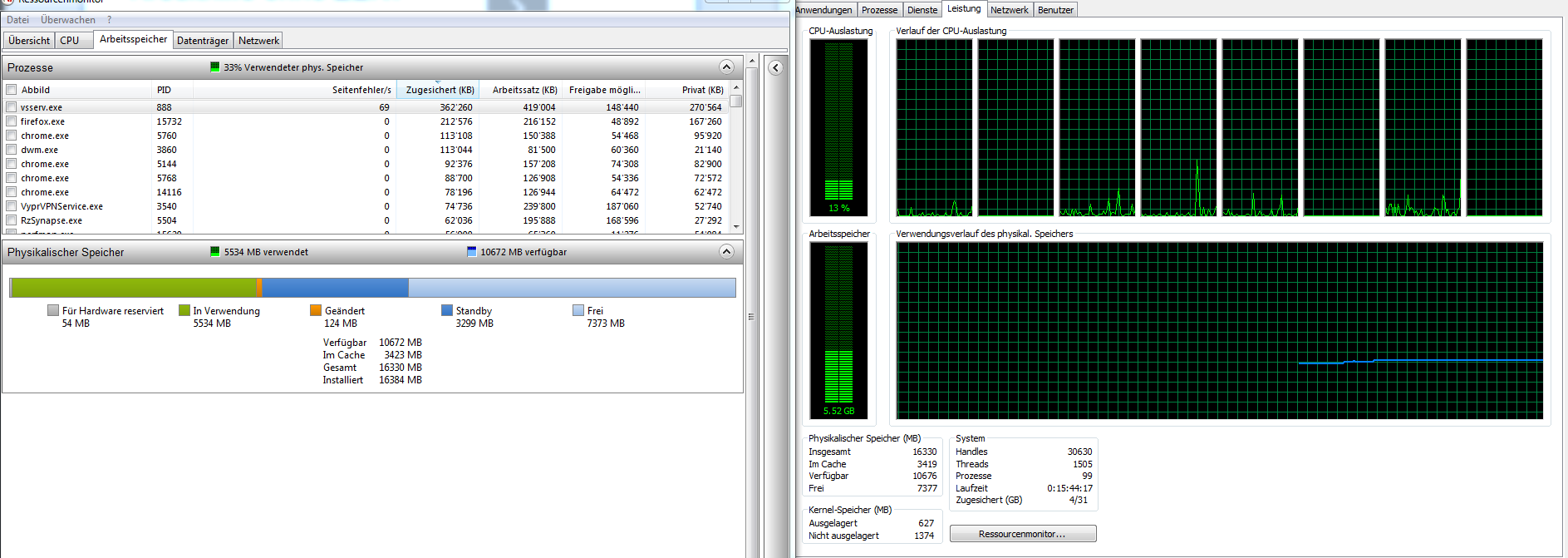
Task: Sort by Privat (KB) column header
Action: pos(687,90)
